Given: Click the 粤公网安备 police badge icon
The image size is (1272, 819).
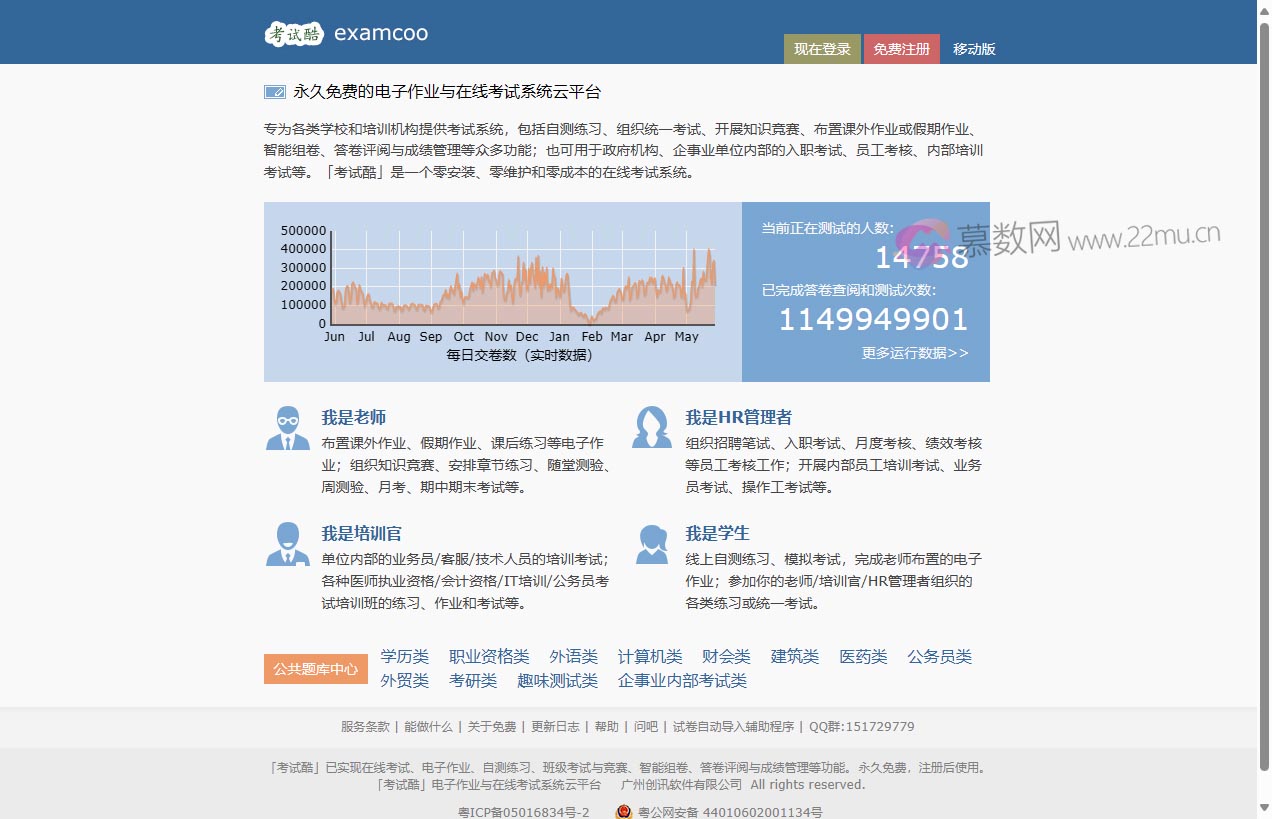Looking at the screenshot, I should coord(622,812).
